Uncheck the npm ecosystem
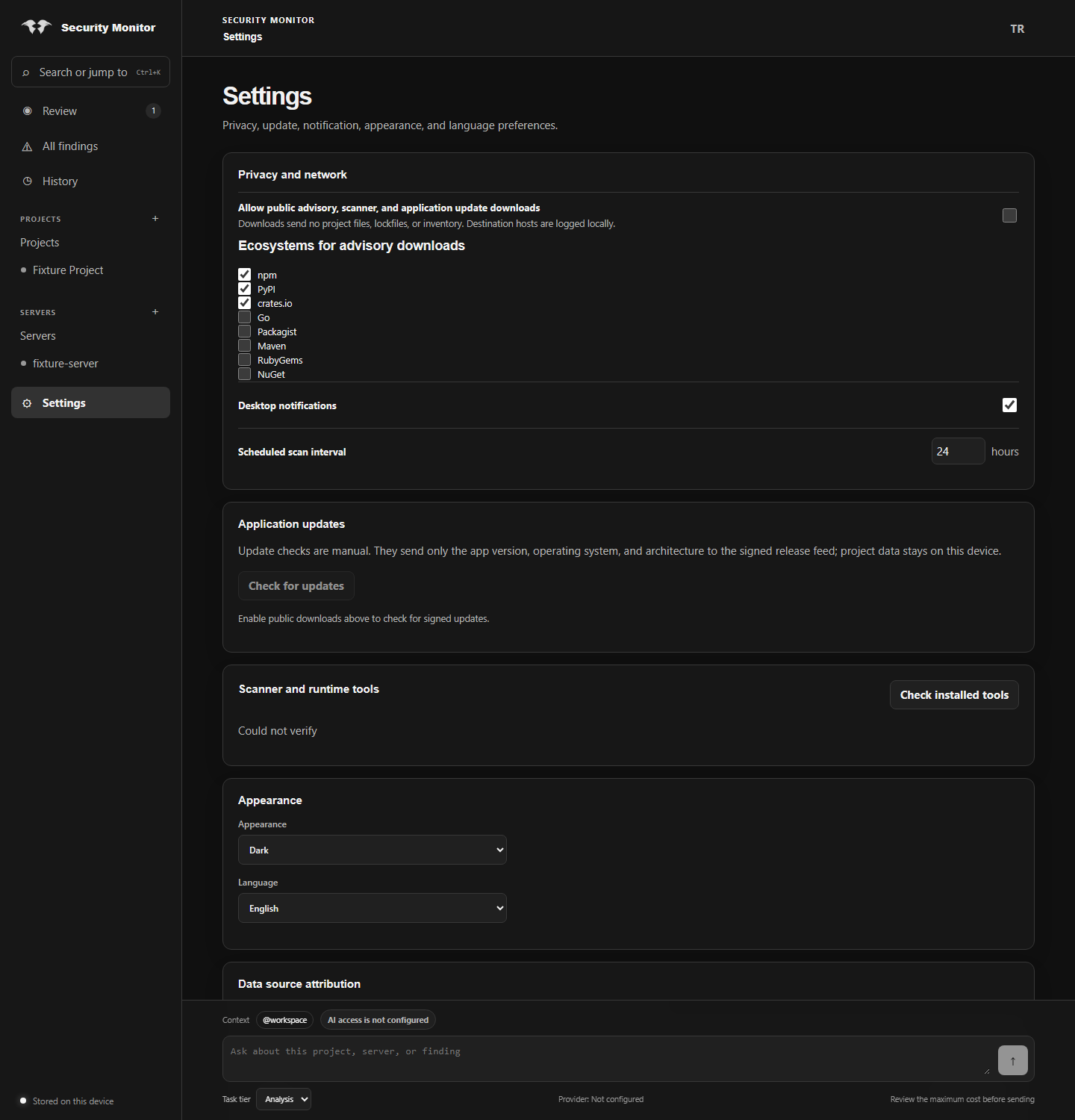The image size is (1075, 1120). (x=245, y=275)
